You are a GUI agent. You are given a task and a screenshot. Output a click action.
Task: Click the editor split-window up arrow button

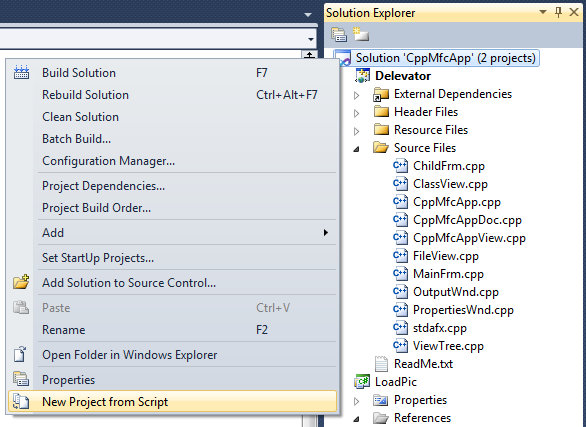point(309,55)
